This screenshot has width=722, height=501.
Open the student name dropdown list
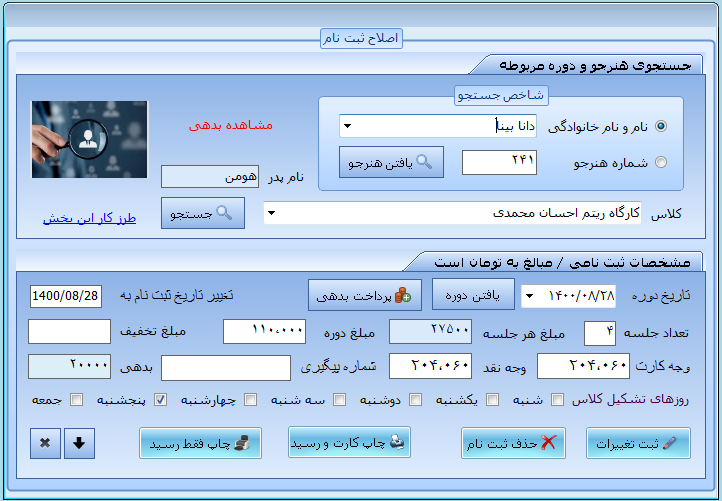pos(345,127)
